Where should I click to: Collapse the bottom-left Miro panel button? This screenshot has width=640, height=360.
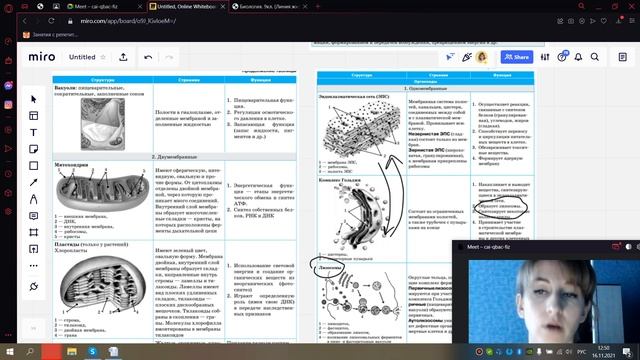click(x=33, y=328)
